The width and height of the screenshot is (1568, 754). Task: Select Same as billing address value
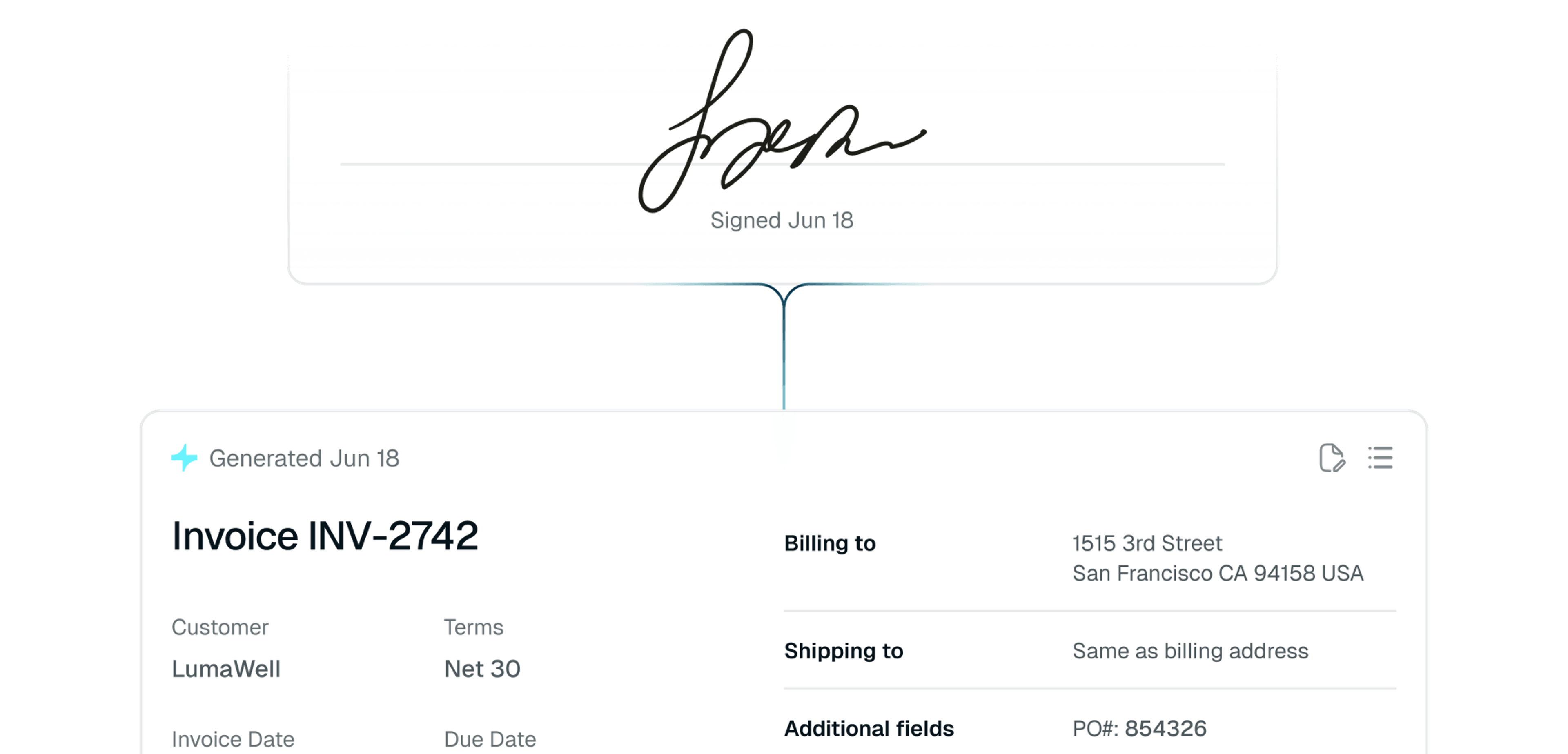(x=1190, y=651)
